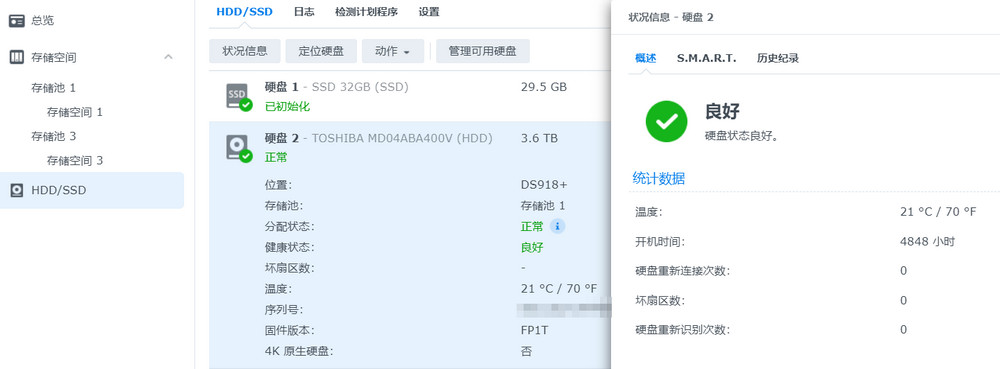Click the info icon next to 分配状态

click(557, 226)
